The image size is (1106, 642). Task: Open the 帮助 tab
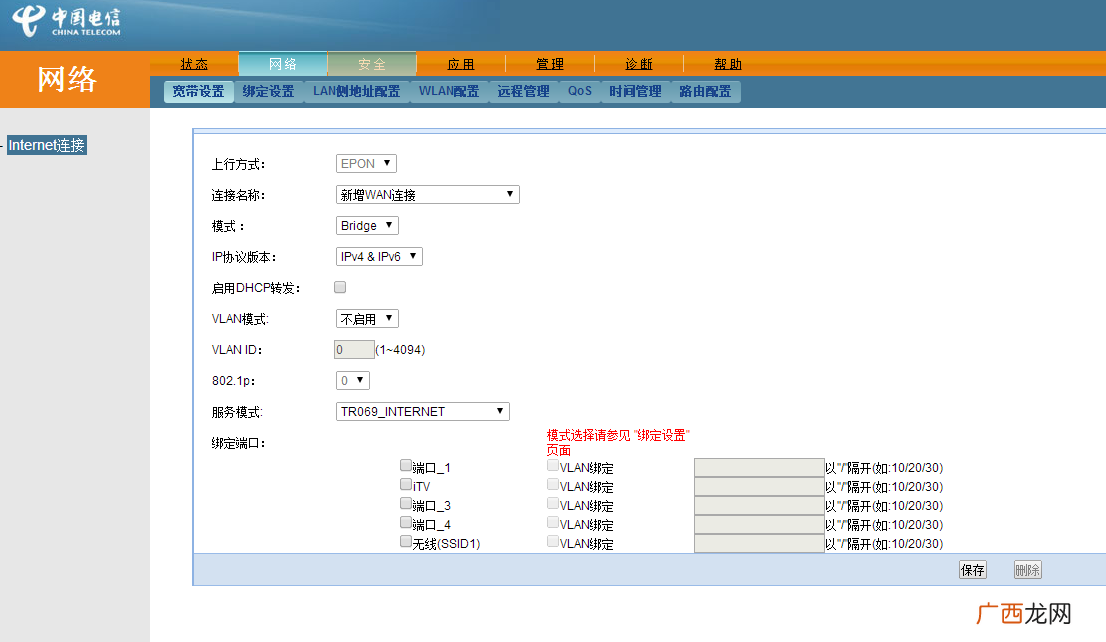tap(727, 64)
